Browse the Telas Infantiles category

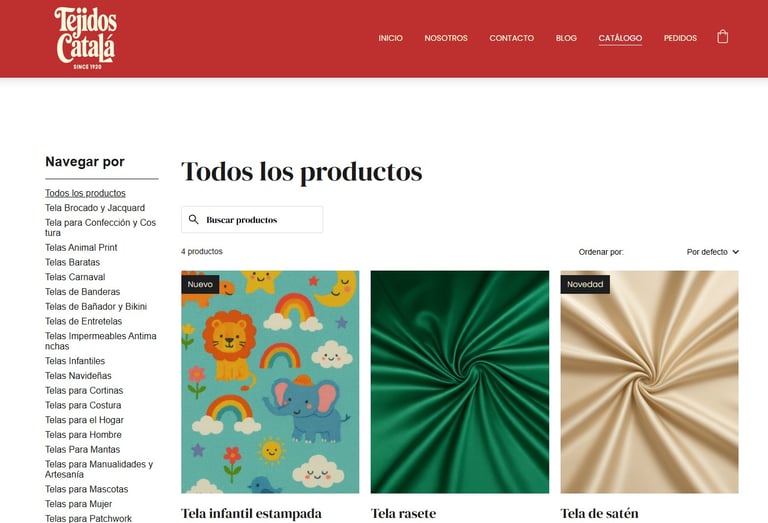click(x=75, y=361)
